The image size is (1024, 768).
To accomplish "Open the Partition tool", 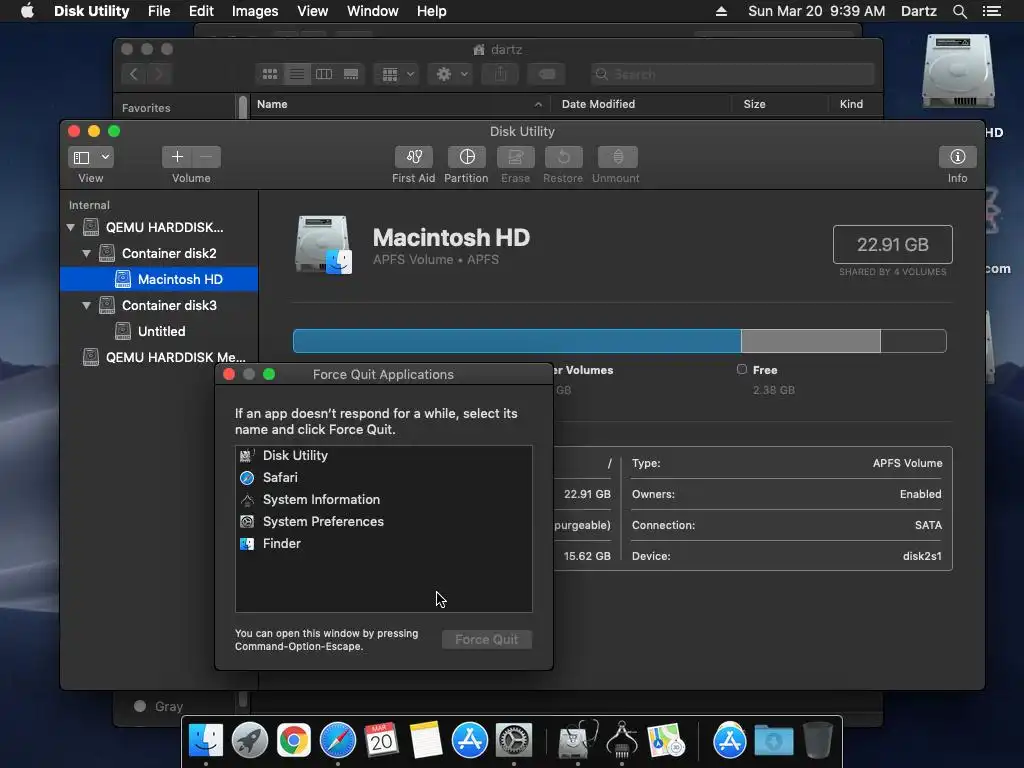I will click(466, 157).
